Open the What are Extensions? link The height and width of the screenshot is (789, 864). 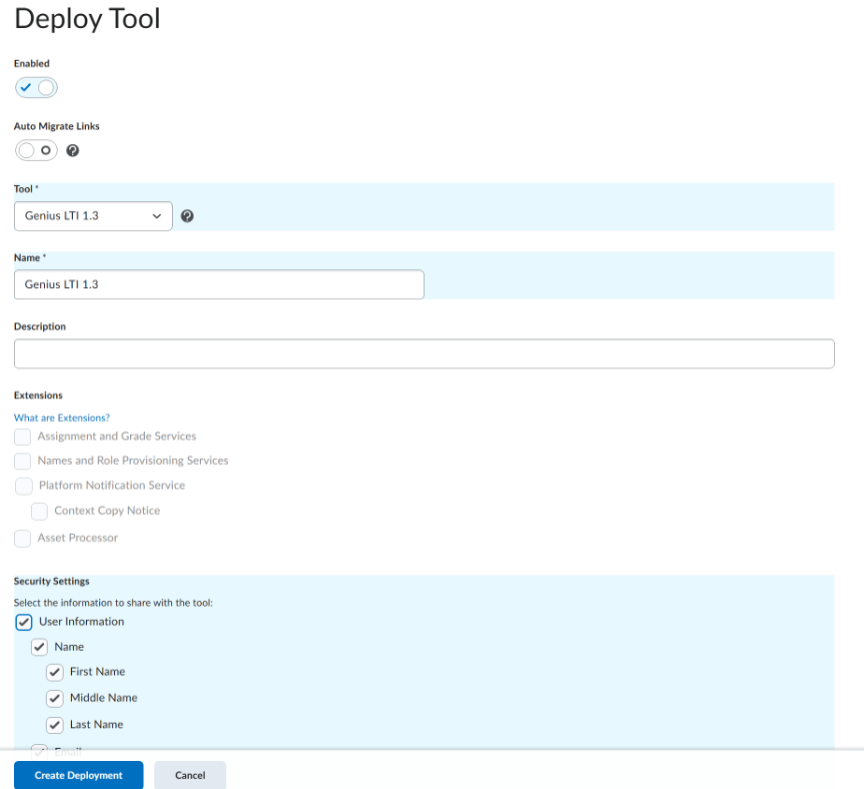click(62, 418)
